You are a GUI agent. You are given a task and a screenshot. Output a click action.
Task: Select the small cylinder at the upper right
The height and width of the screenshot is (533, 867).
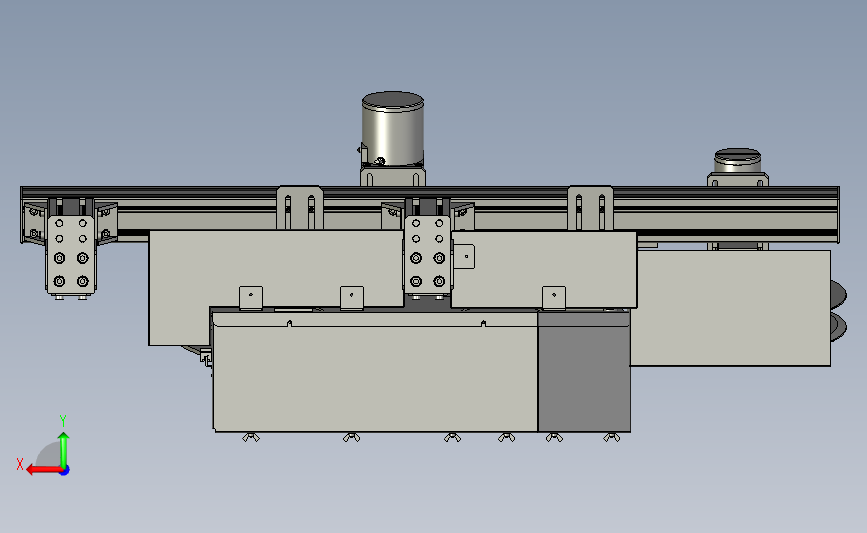click(x=737, y=160)
